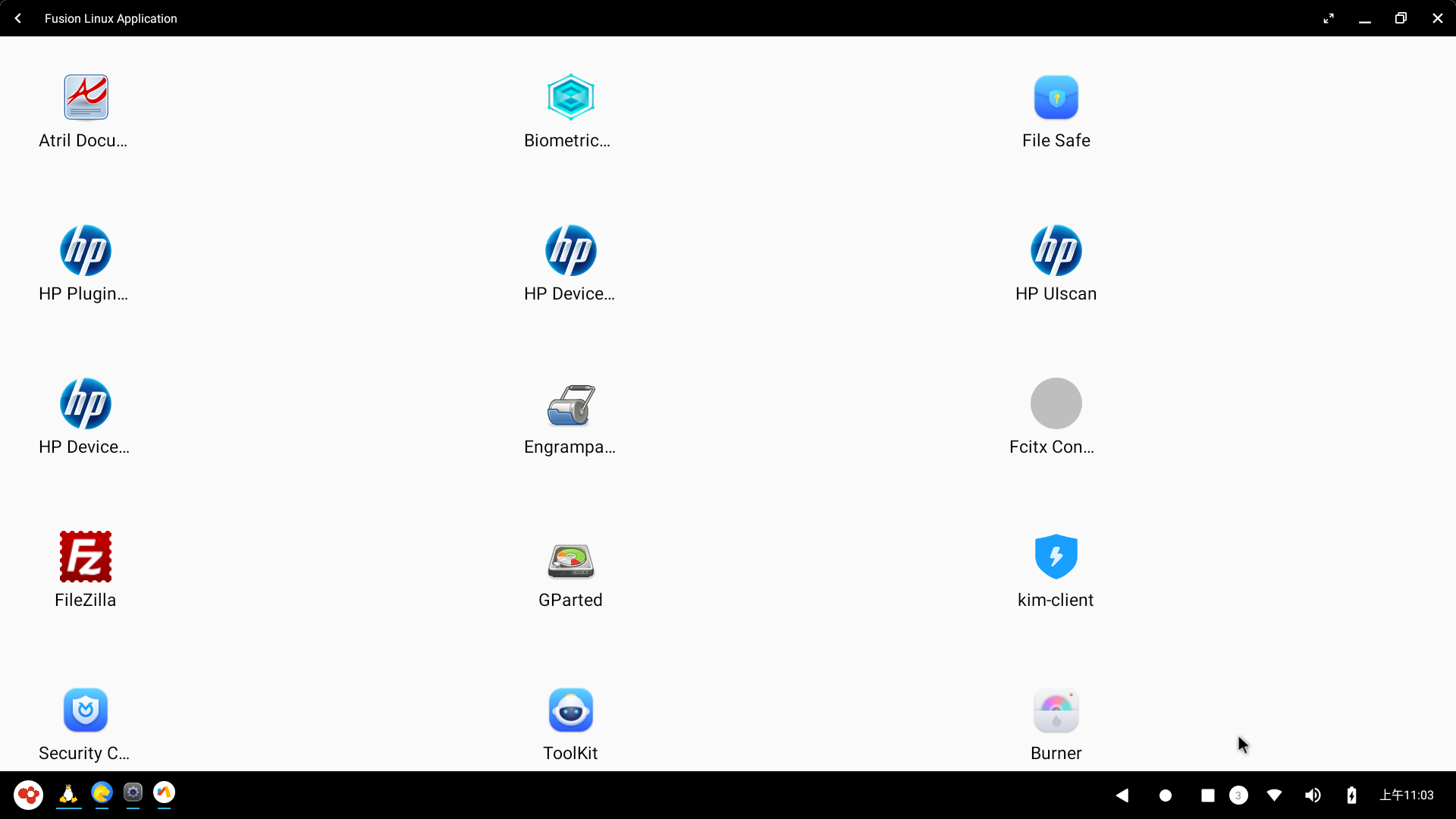The height and width of the screenshot is (819, 1456).
Task: Launch Engrampa archive manager icon
Action: click(x=570, y=404)
